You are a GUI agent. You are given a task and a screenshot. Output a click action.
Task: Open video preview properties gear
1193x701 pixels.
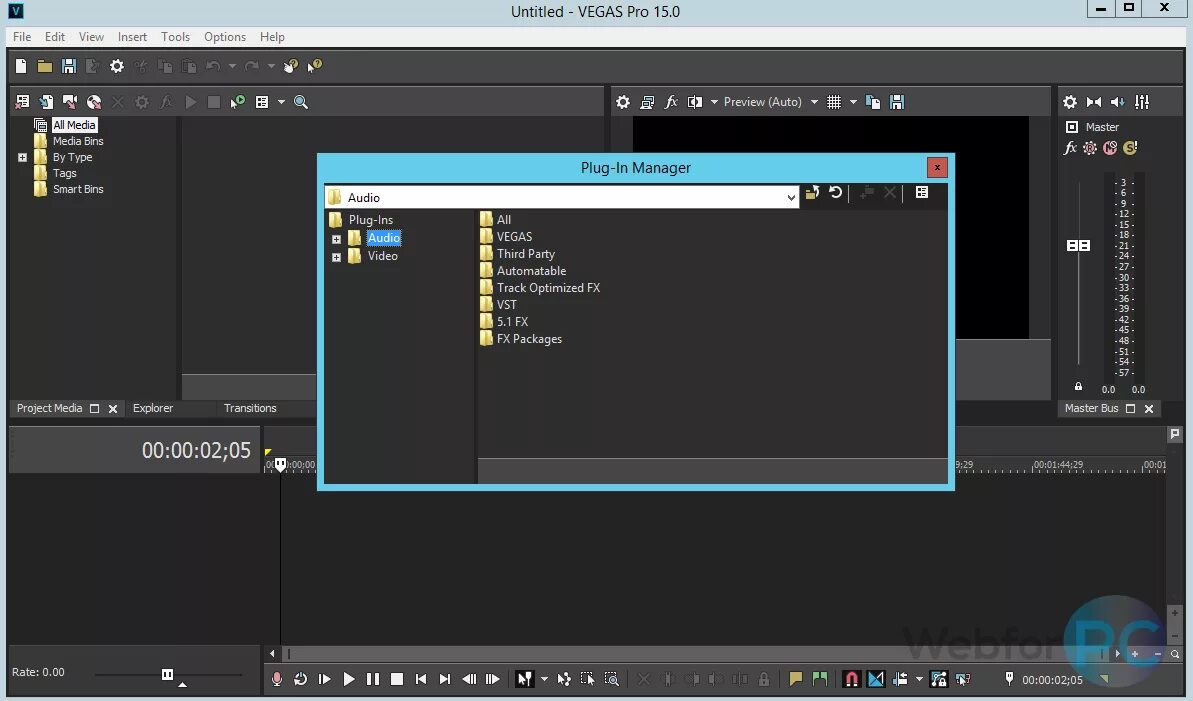(623, 102)
